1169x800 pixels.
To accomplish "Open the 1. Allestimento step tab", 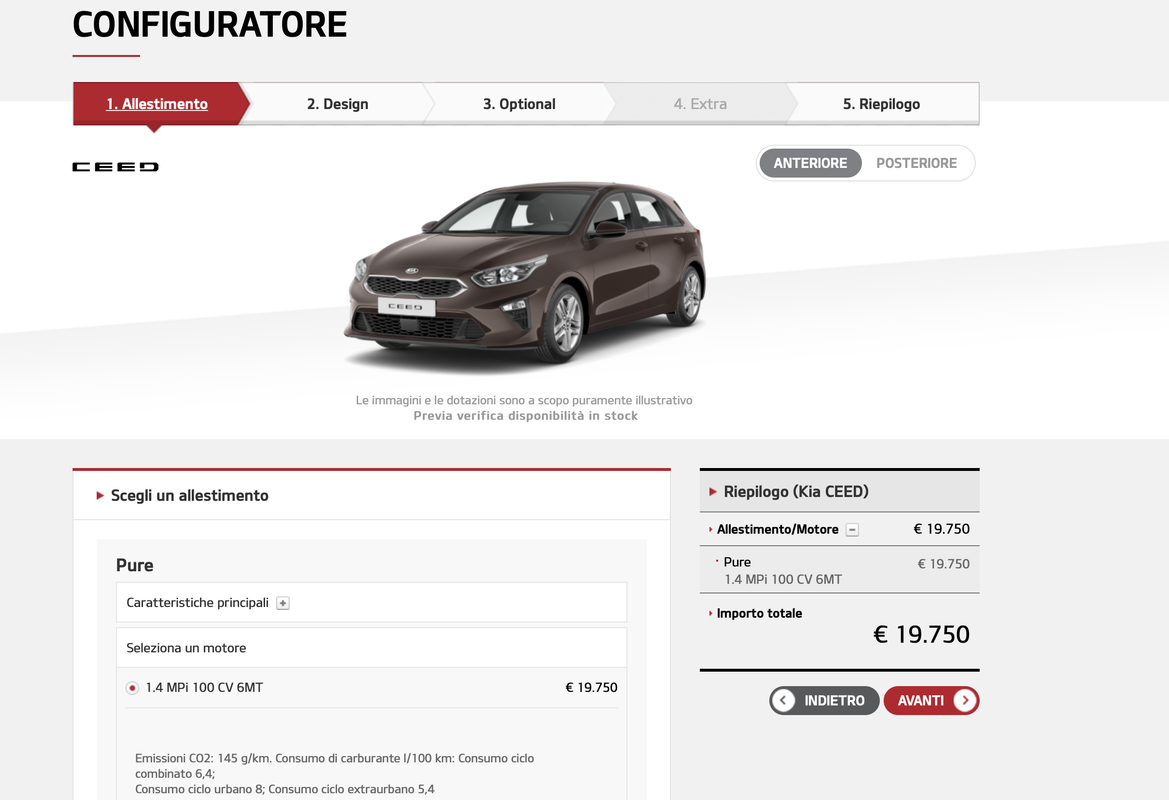I will [x=157, y=104].
